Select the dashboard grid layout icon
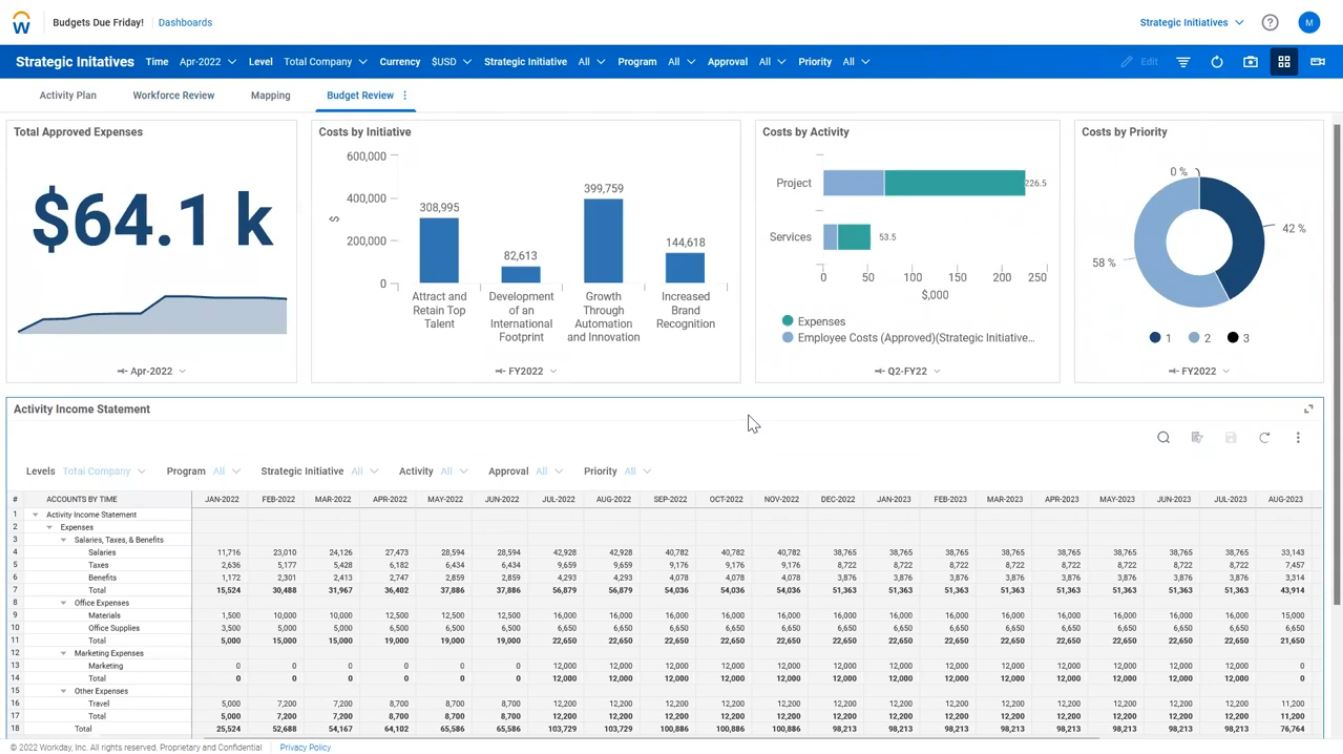This screenshot has width=1343, height=754. coord(1284,61)
